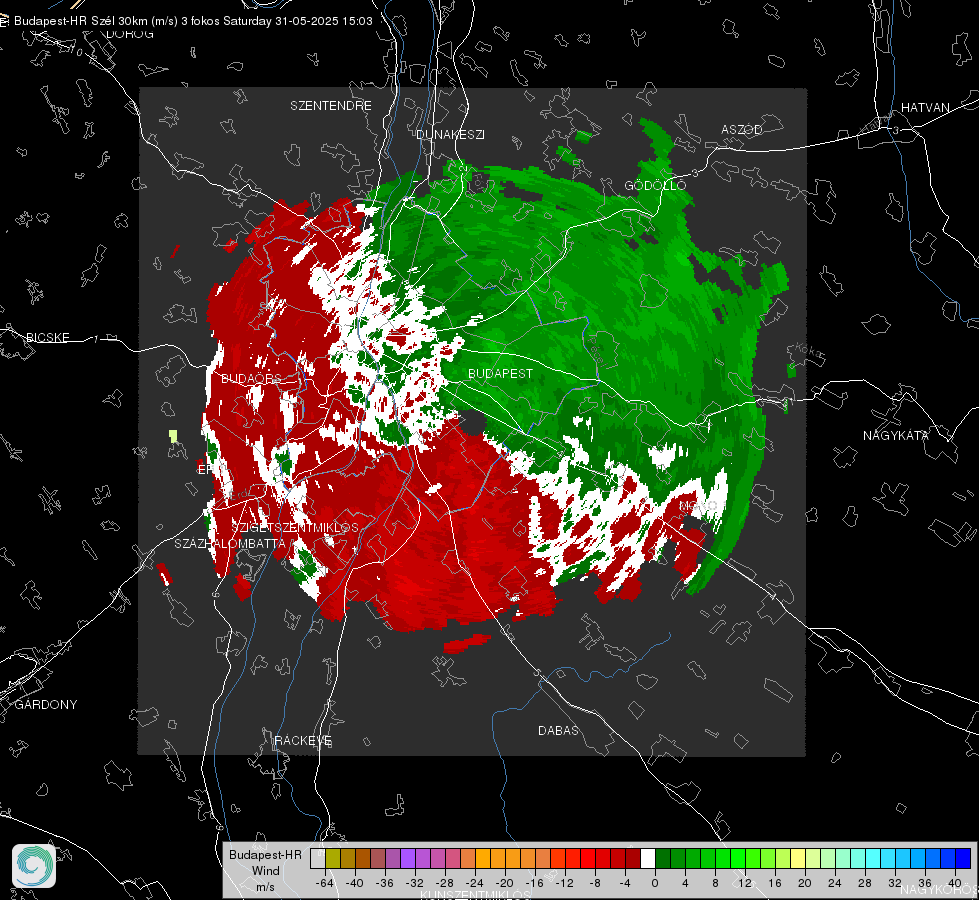Click the HATVAN city label
The width and height of the screenshot is (979, 900).
(x=925, y=107)
